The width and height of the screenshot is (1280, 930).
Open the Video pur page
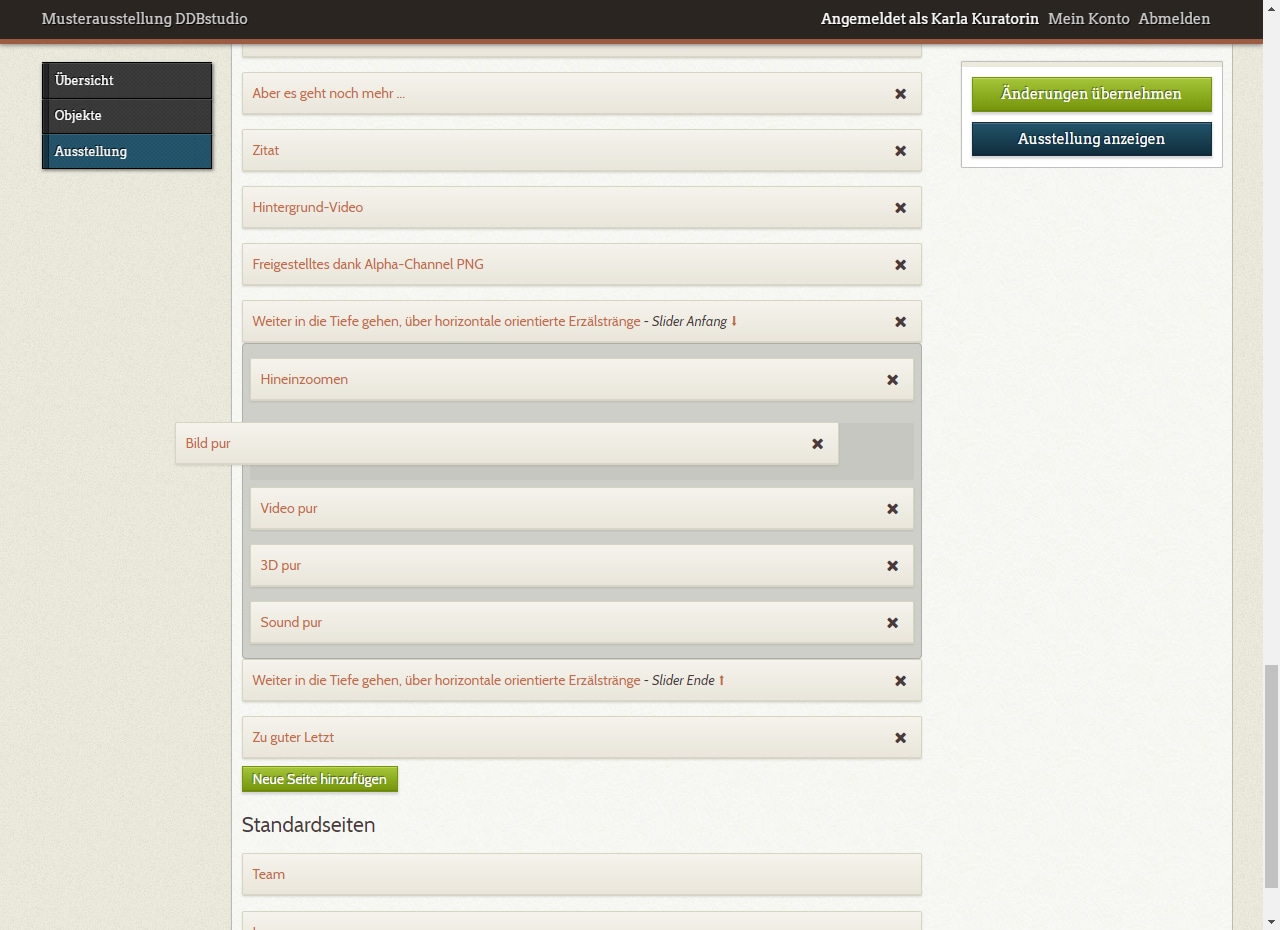[289, 509]
